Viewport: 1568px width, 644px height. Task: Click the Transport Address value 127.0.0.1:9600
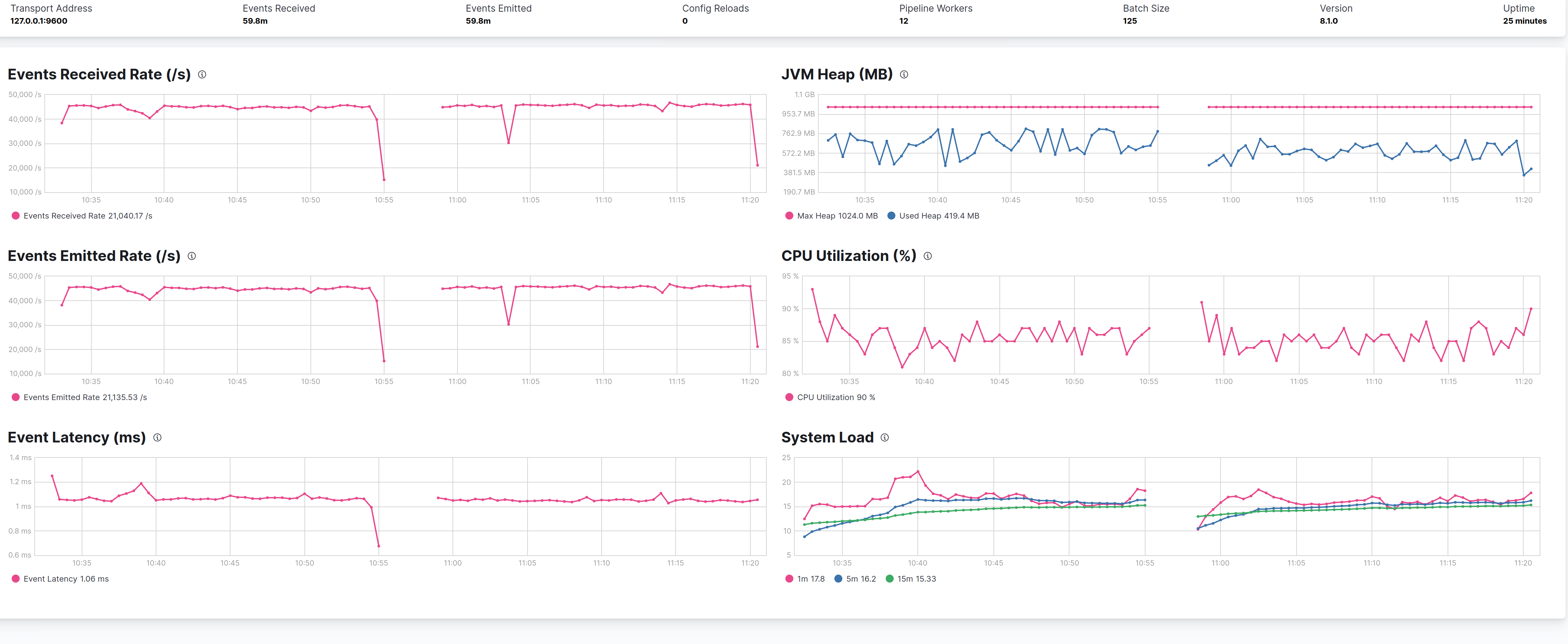click(x=39, y=21)
